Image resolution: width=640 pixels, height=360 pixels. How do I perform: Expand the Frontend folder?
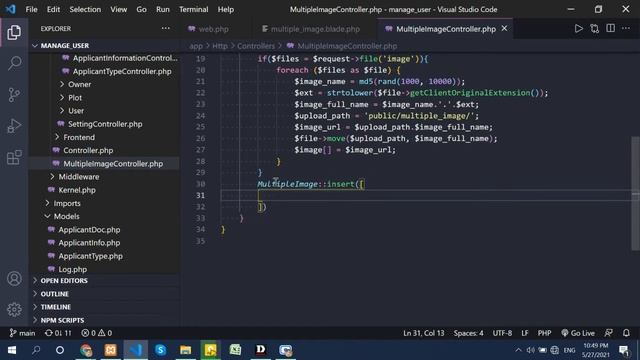point(79,137)
